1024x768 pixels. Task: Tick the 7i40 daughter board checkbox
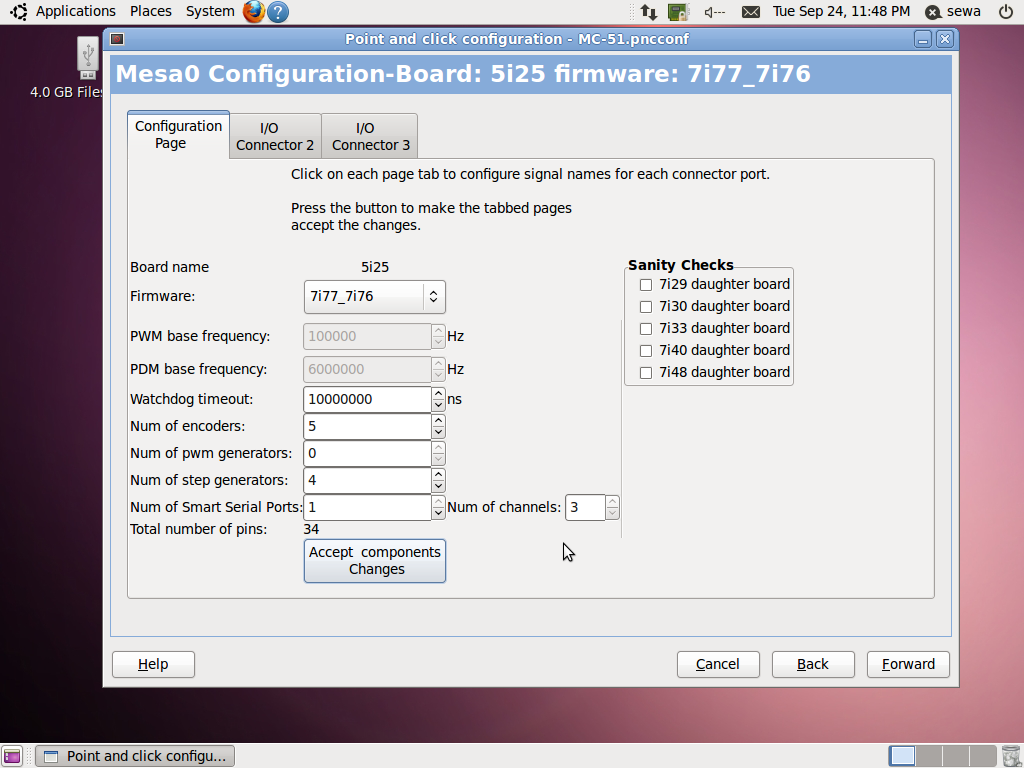click(x=646, y=351)
